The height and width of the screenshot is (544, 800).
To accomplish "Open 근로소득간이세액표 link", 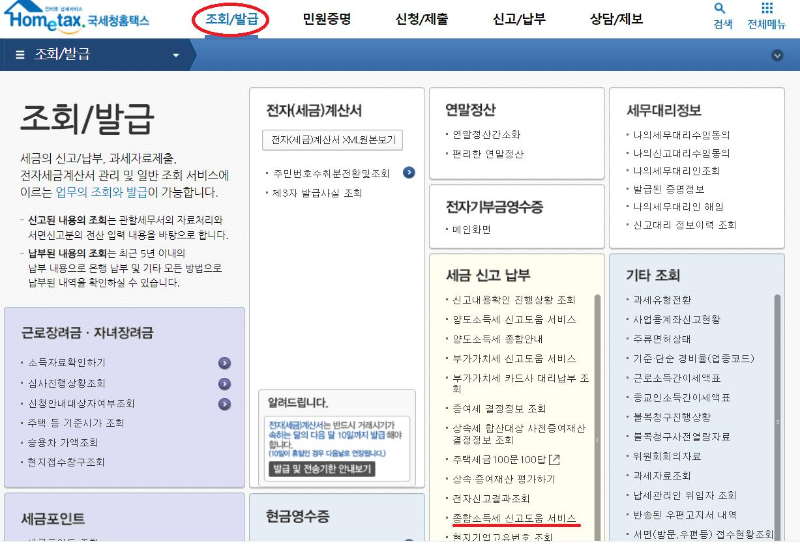I will 677,378.
